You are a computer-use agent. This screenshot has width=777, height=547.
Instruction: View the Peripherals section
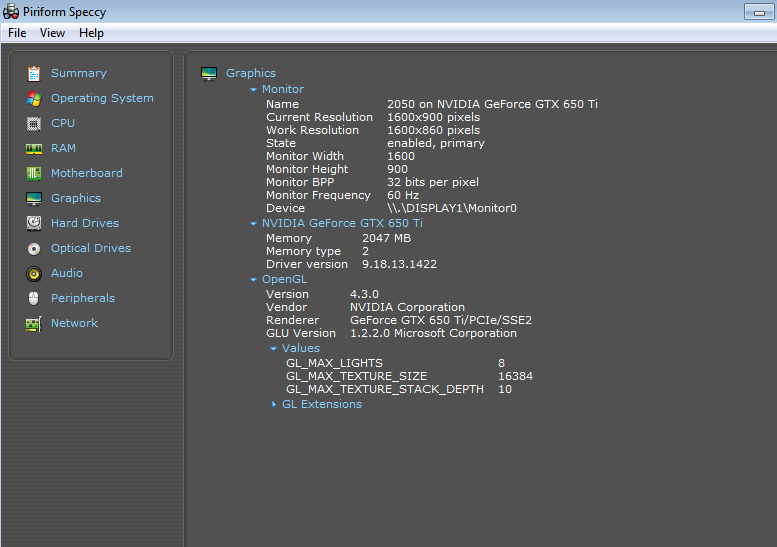point(83,298)
